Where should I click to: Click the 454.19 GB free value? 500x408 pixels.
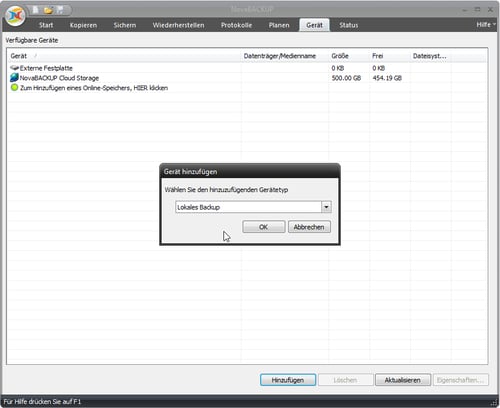click(x=387, y=78)
